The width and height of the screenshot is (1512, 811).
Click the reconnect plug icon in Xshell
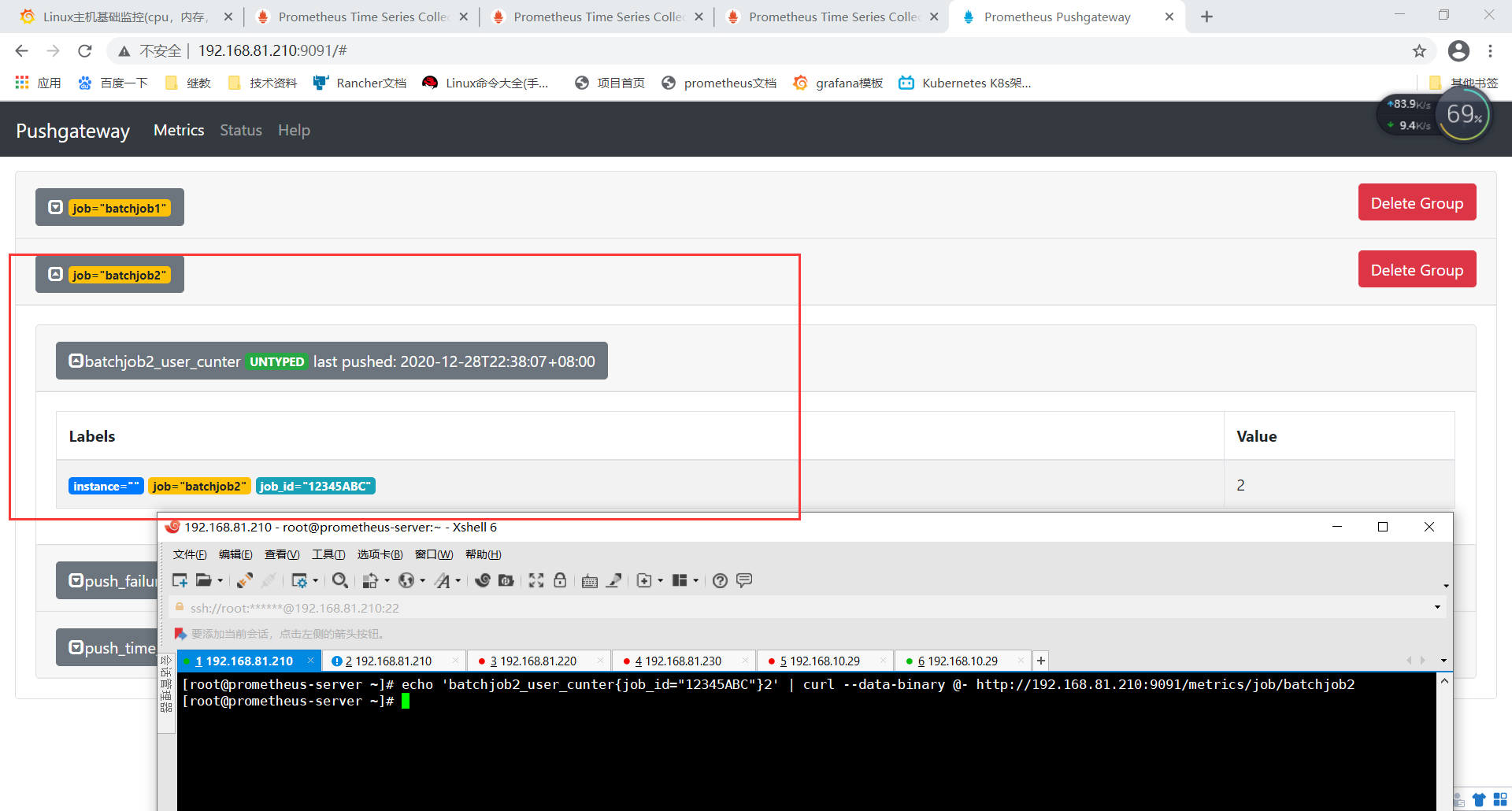tap(244, 580)
